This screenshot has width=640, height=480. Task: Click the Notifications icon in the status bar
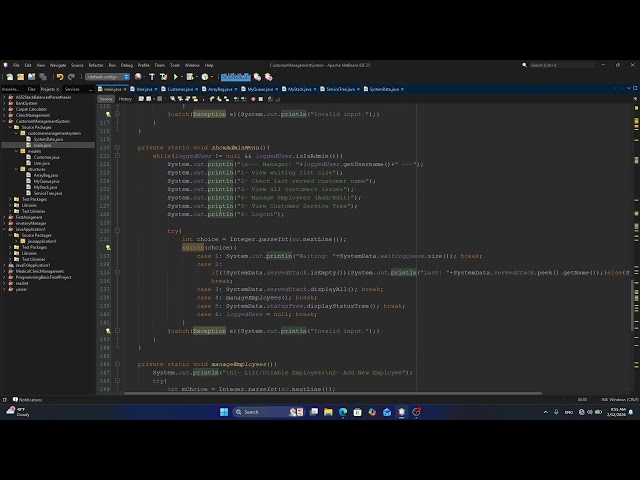[15, 400]
